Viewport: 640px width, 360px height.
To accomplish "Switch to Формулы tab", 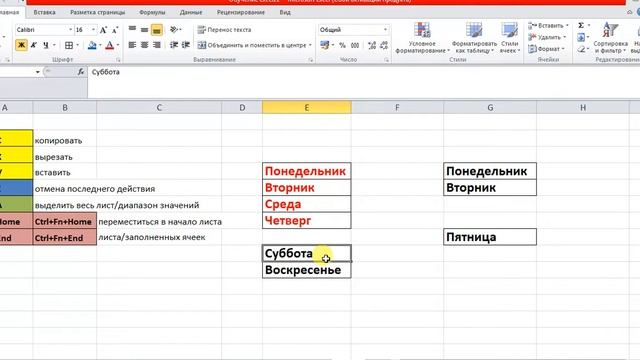I will click(x=152, y=12).
